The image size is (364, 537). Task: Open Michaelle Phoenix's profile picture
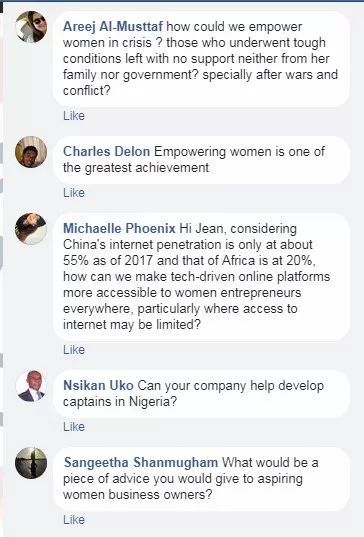point(31,229)
